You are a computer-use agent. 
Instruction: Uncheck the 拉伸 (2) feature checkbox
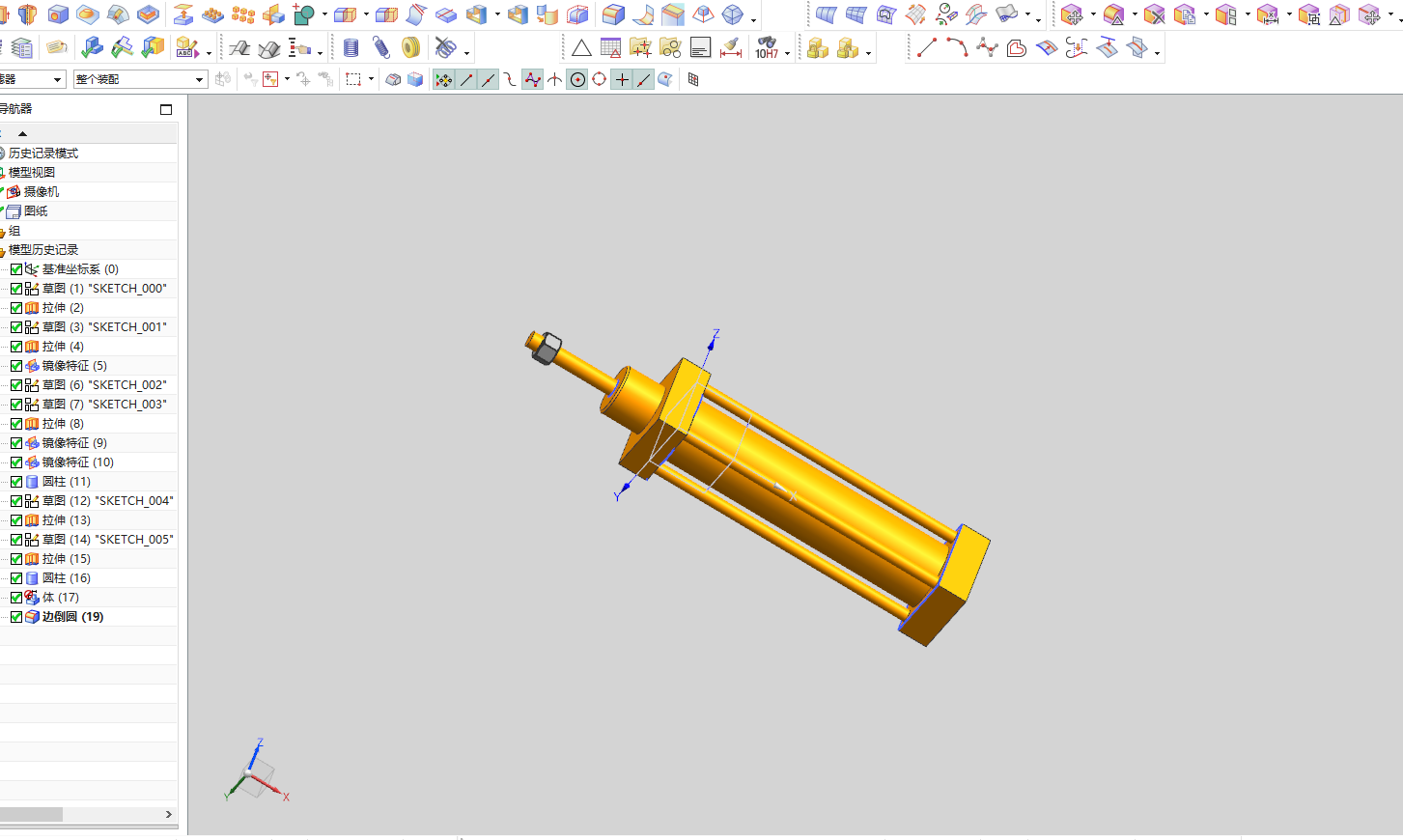click(16, 308)
